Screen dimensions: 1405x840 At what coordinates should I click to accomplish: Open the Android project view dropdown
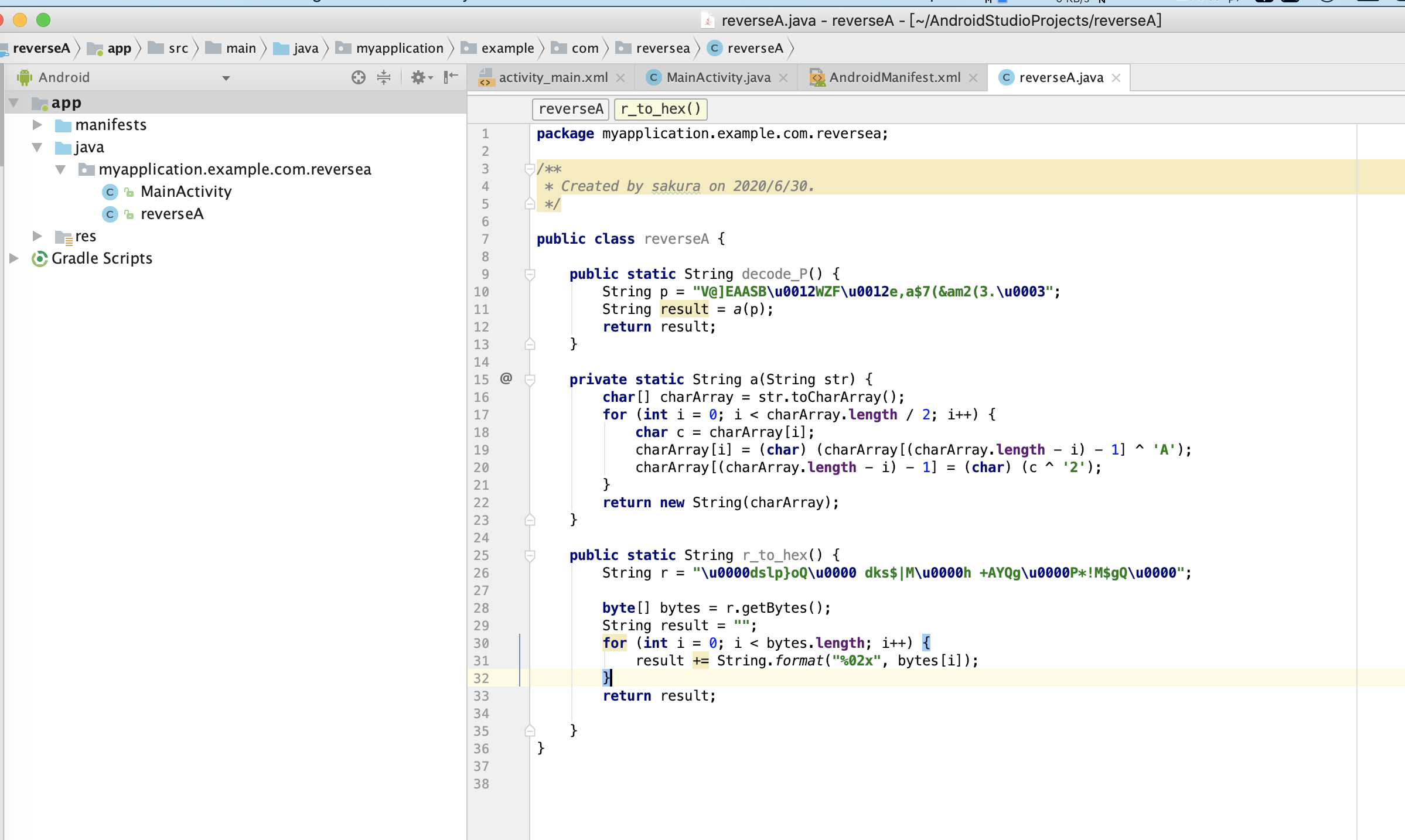[x=226, y=78]
